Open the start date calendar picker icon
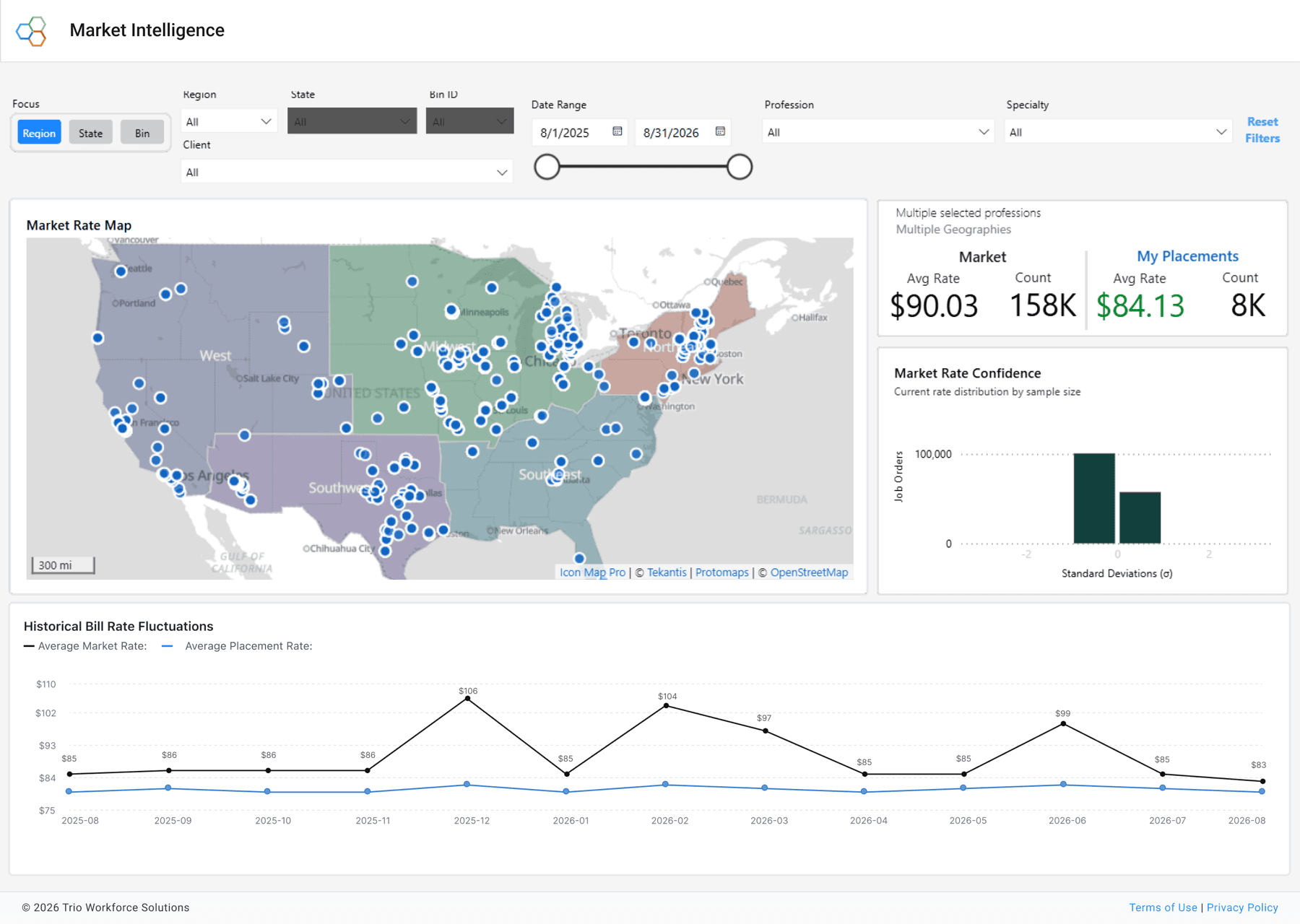The width and height of the screenshot is (1300, 924). click(x=617, y=131)
